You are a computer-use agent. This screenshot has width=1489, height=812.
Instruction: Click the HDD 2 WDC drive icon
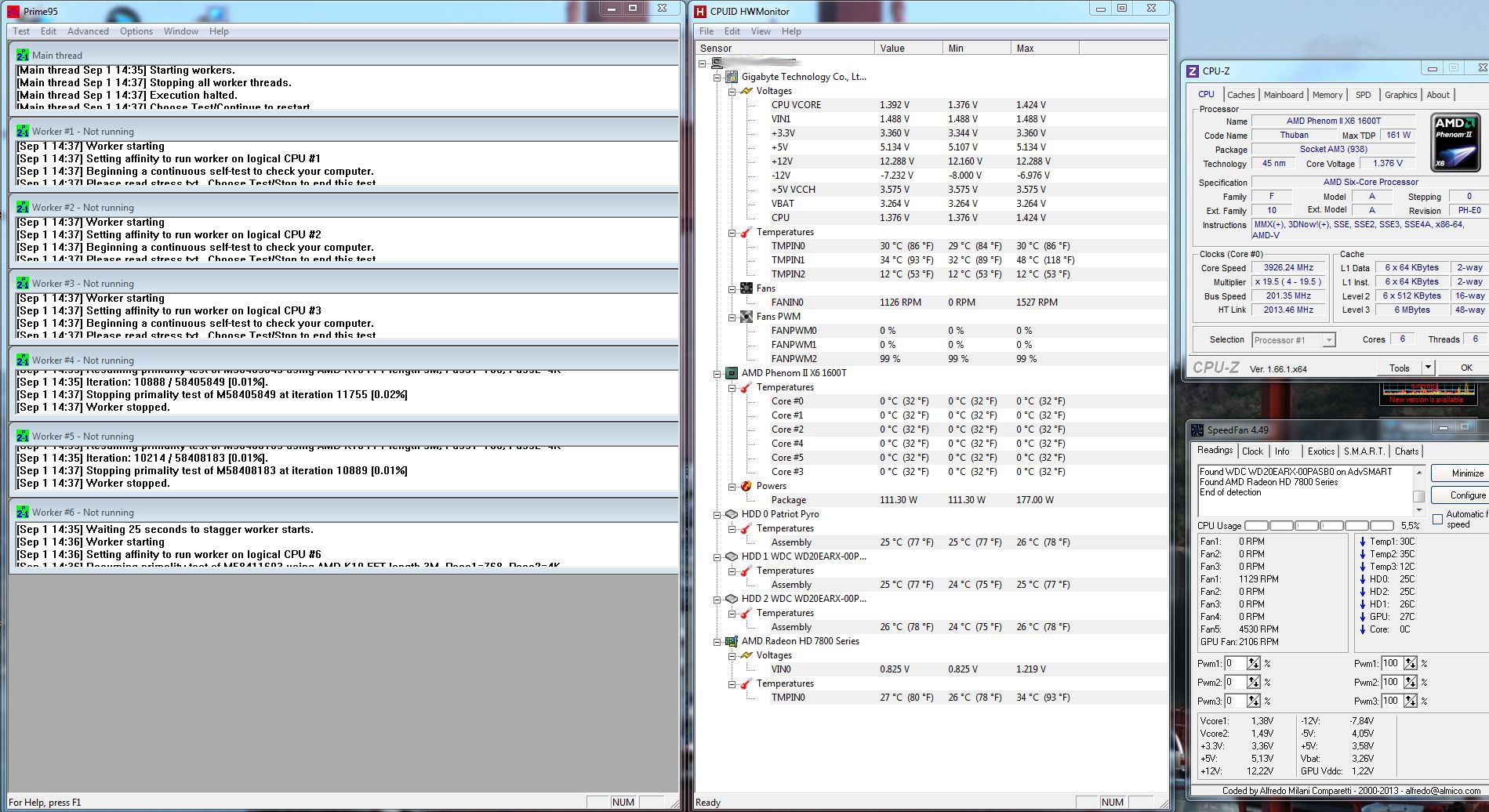pos(732,599)
